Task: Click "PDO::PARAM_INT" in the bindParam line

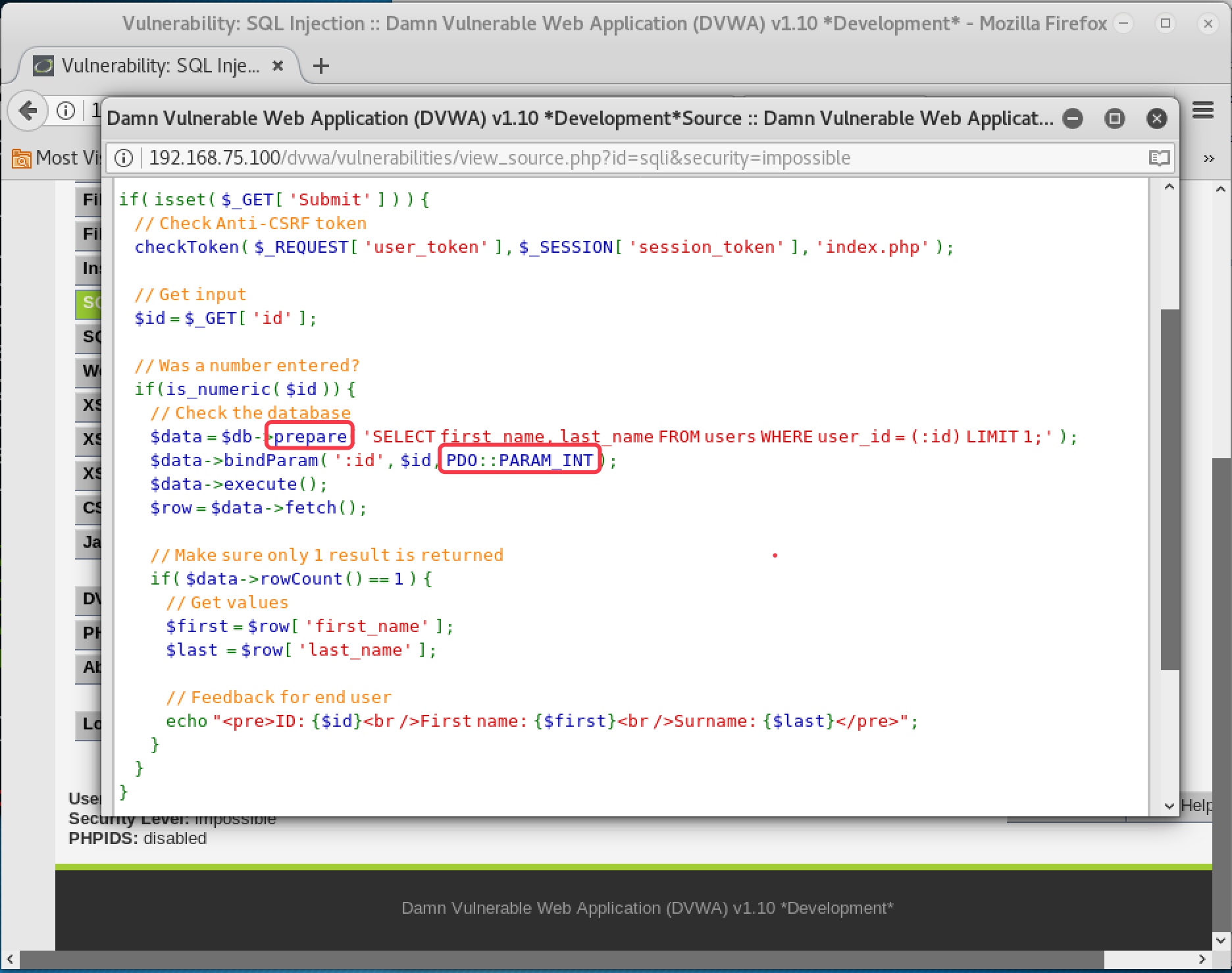Action: 520,460
